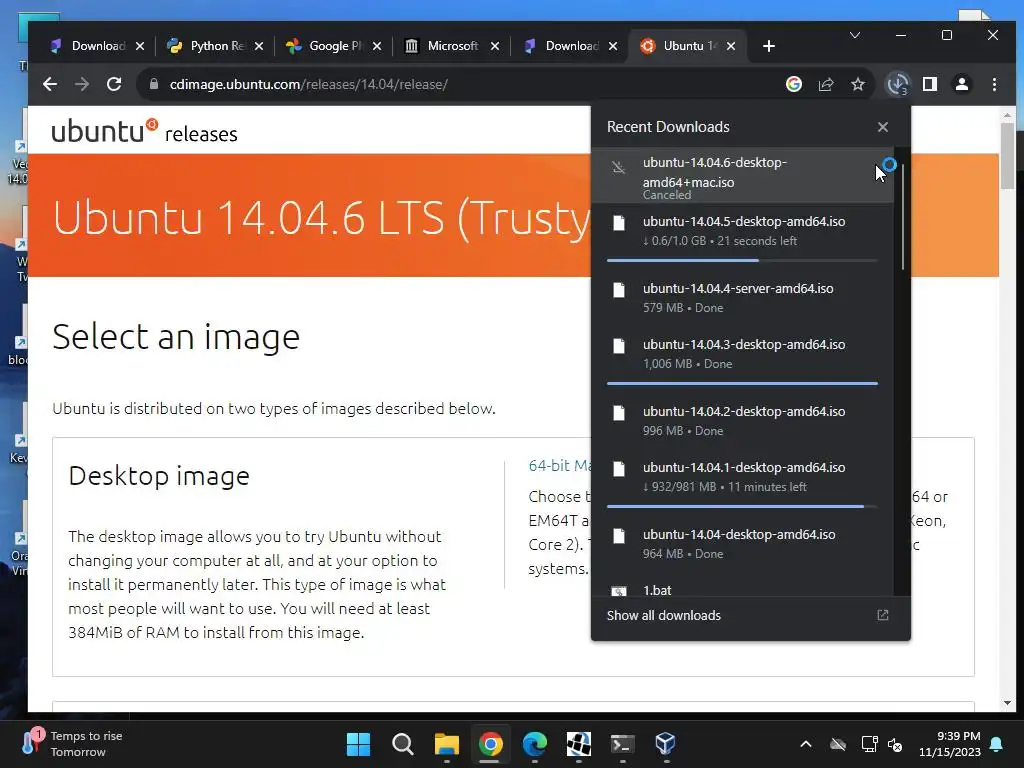The height and width of the screenshot is (768, 1024).
Task: Go back using the browser back arrow
Action: 50,84
